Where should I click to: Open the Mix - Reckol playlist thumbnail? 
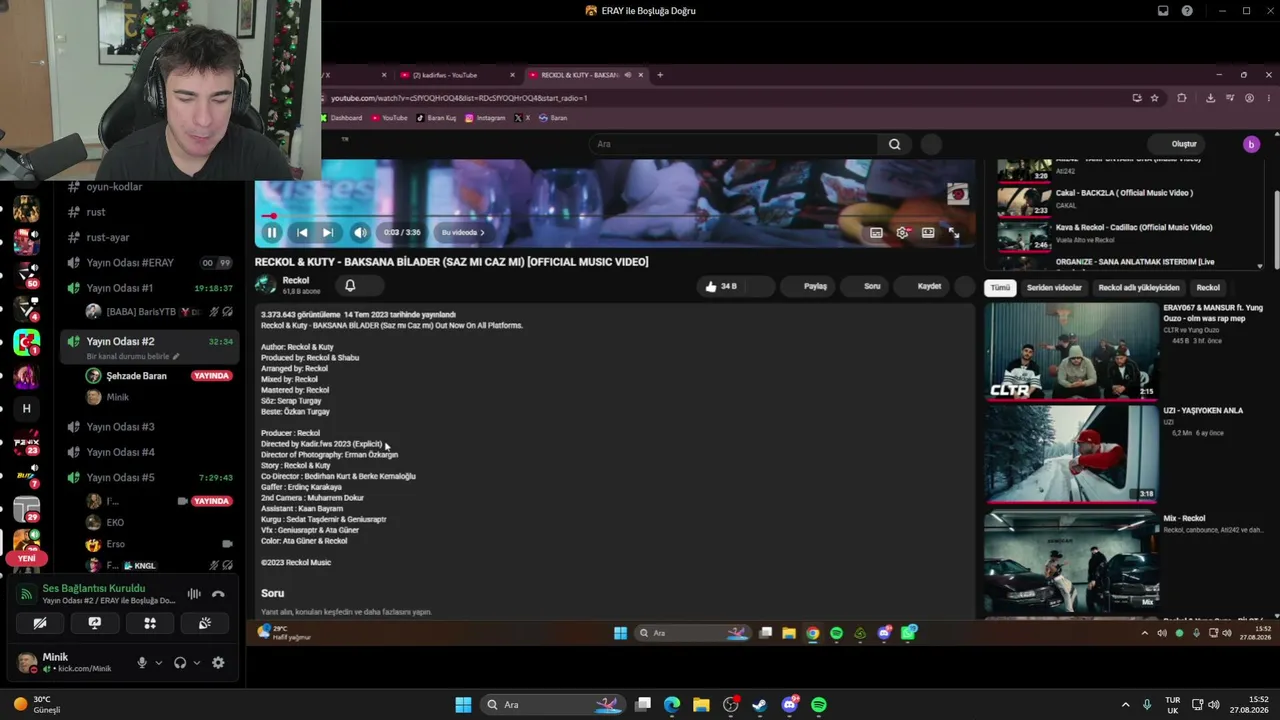coord(1071,561)
